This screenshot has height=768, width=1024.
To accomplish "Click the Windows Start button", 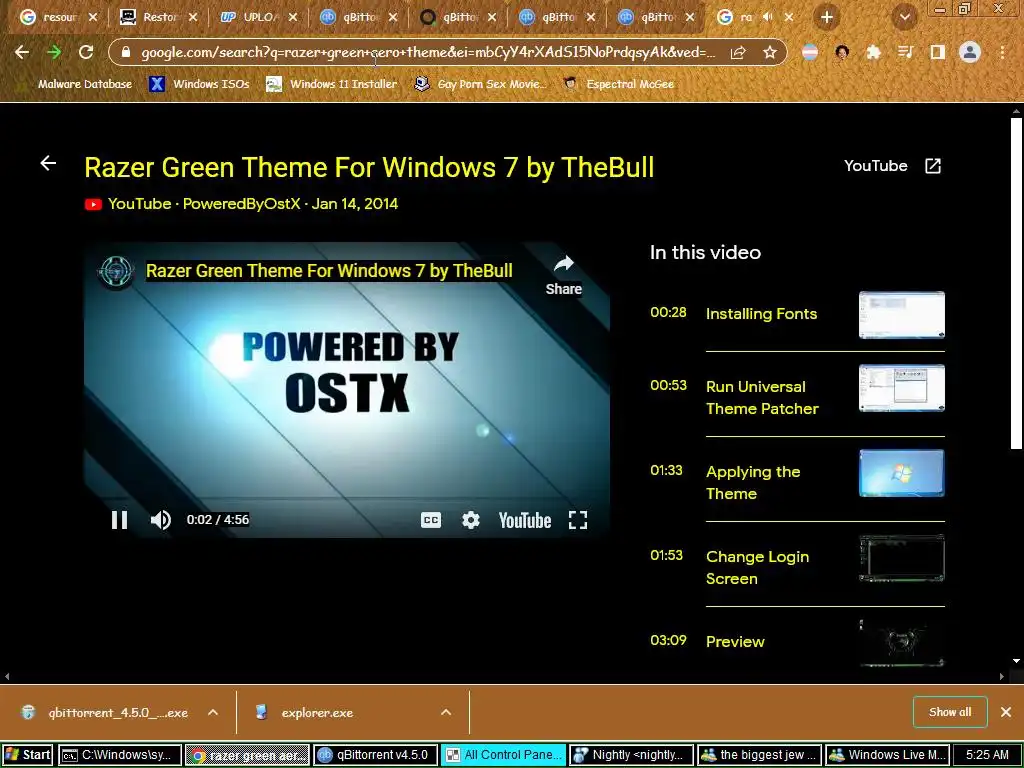I will [x=28, y=755].
